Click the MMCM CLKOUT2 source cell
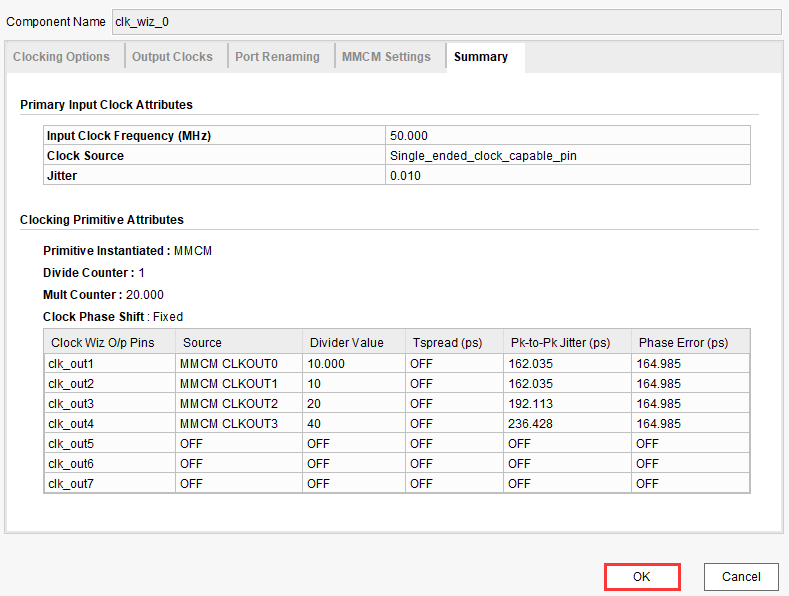The image size is (789, 596). click(x=239, y=404)
